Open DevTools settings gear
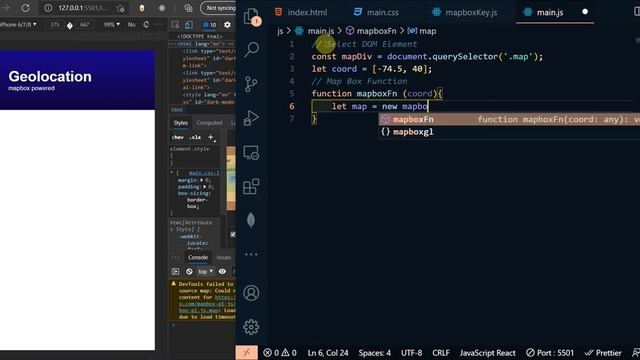Image resolution: width=640 pixels, height=360 pixels. pos(227,25)
